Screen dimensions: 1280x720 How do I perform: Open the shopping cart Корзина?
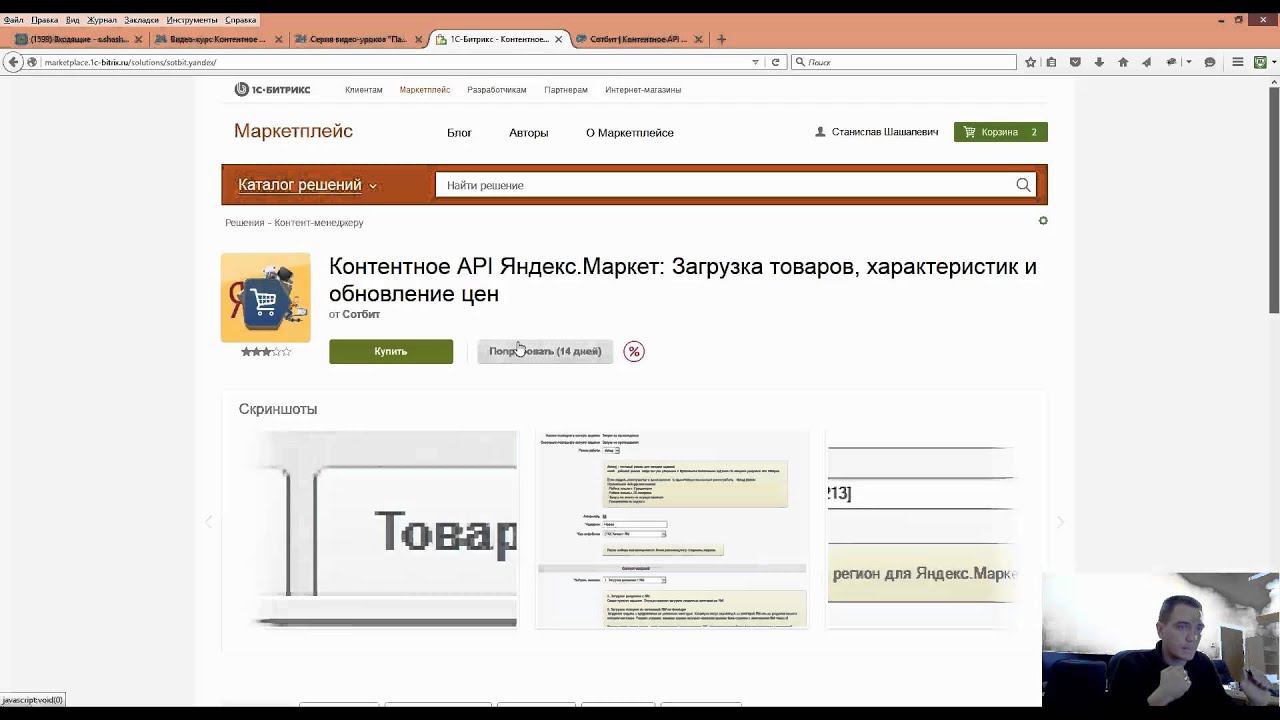[1000, 132]
